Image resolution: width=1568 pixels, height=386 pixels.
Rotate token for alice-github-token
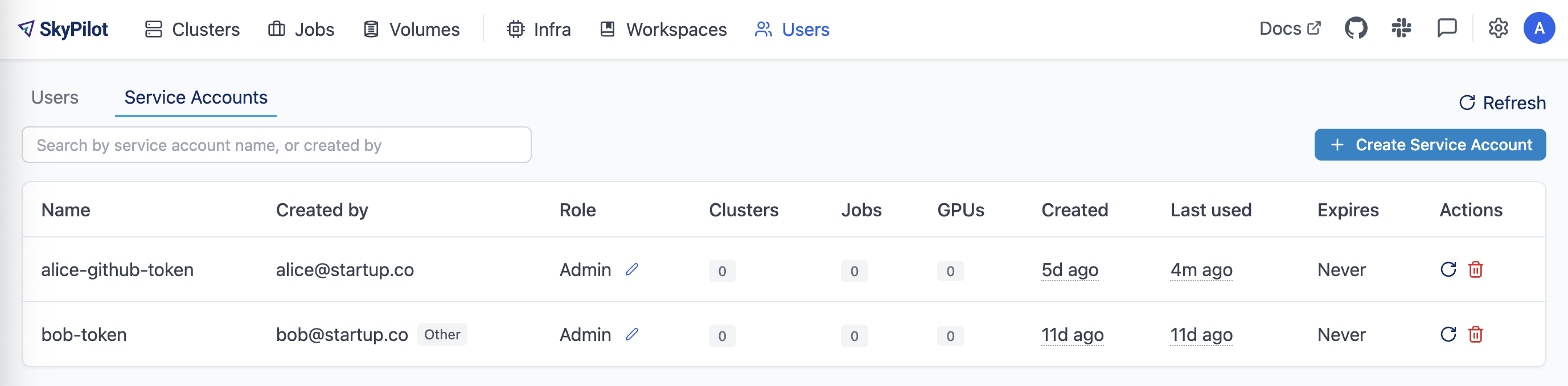[1448, 270]
